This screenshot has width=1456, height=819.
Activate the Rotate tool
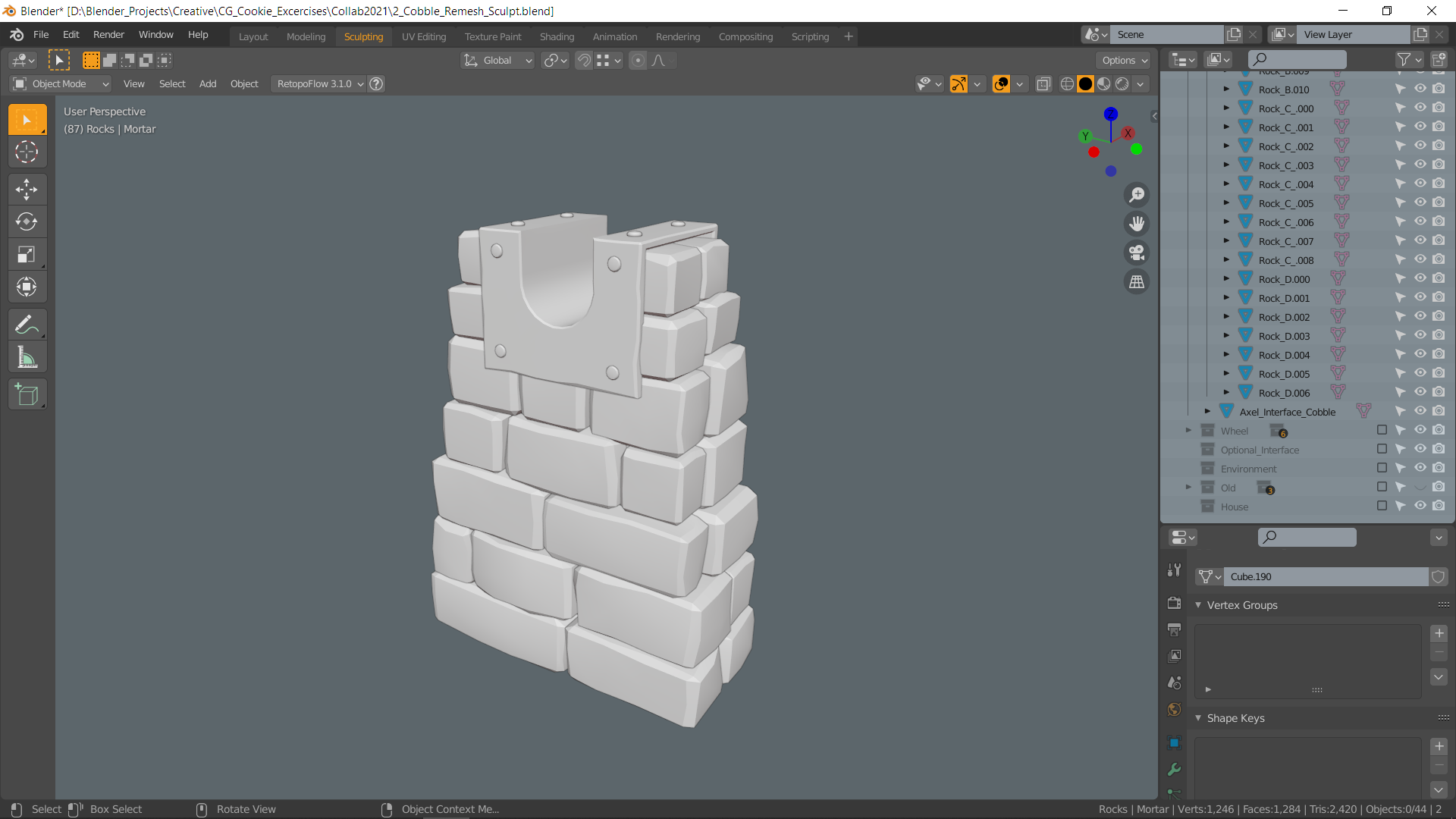coord(27,221)
